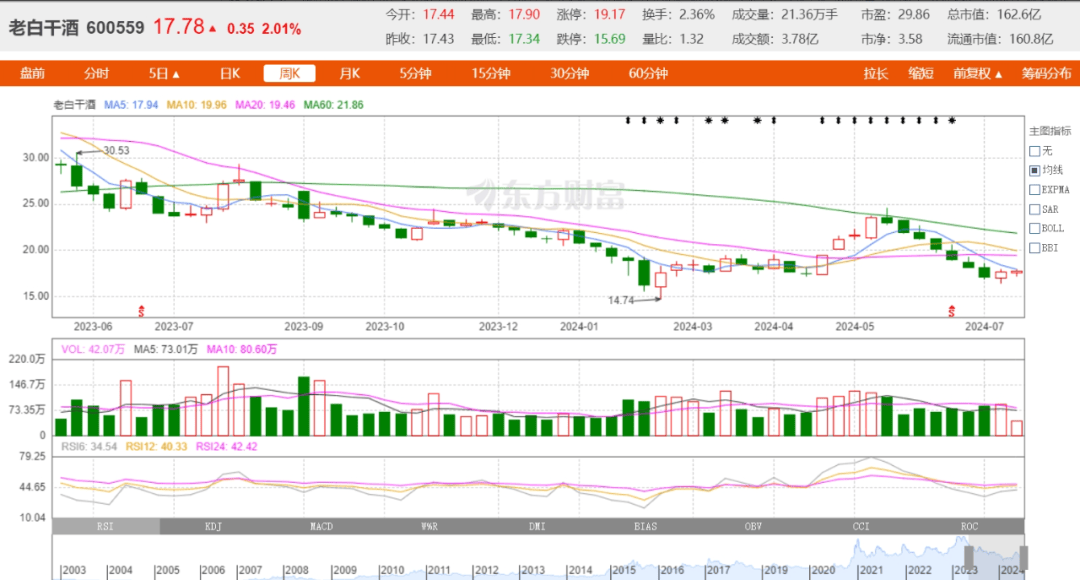Toggle the 均线 moving average checkbox

point(1034,170)
